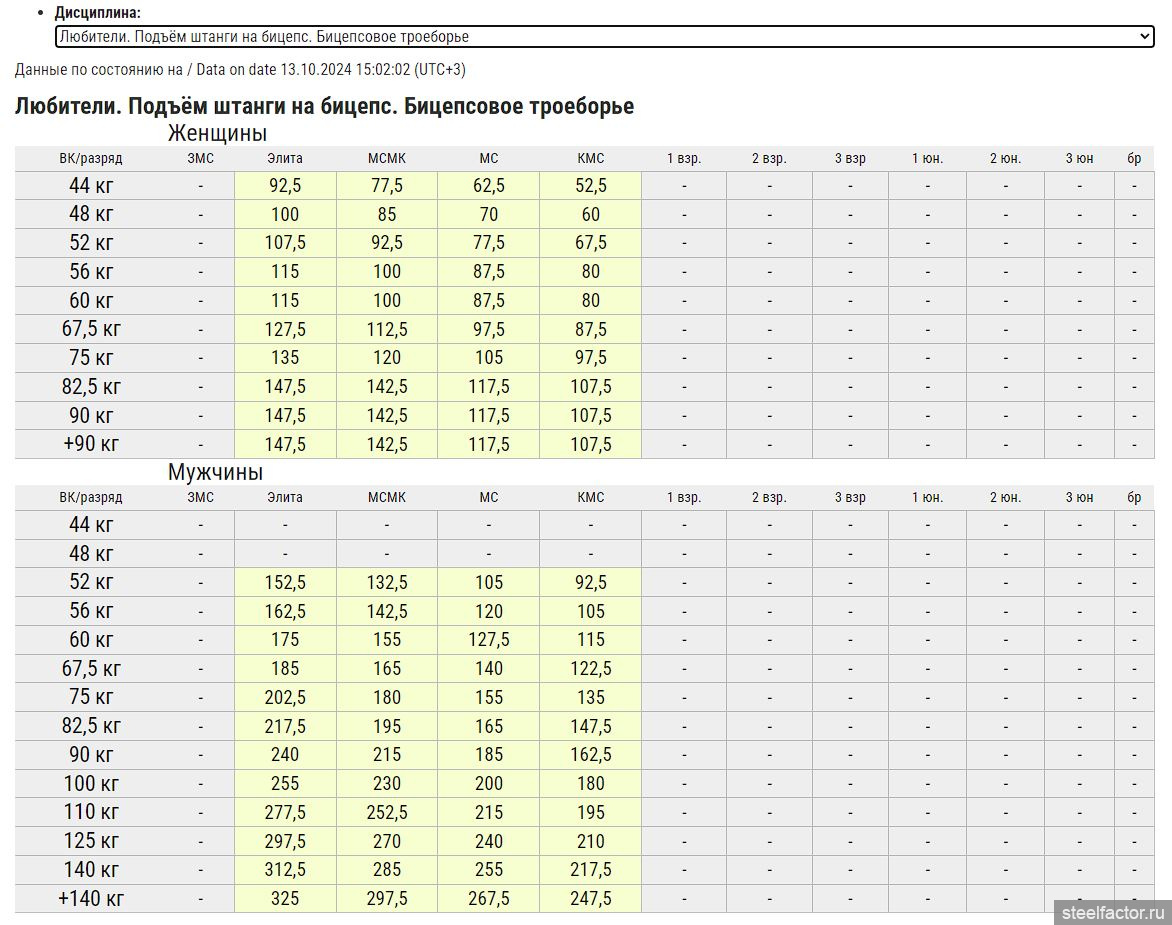Click the МСМК column header in men's table
Viewport: 1172px width, 925px height.
point(387,497)
